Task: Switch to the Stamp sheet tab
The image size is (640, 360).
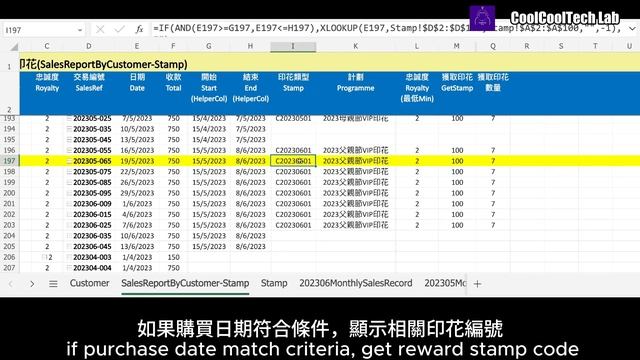Action: point(274,283)
